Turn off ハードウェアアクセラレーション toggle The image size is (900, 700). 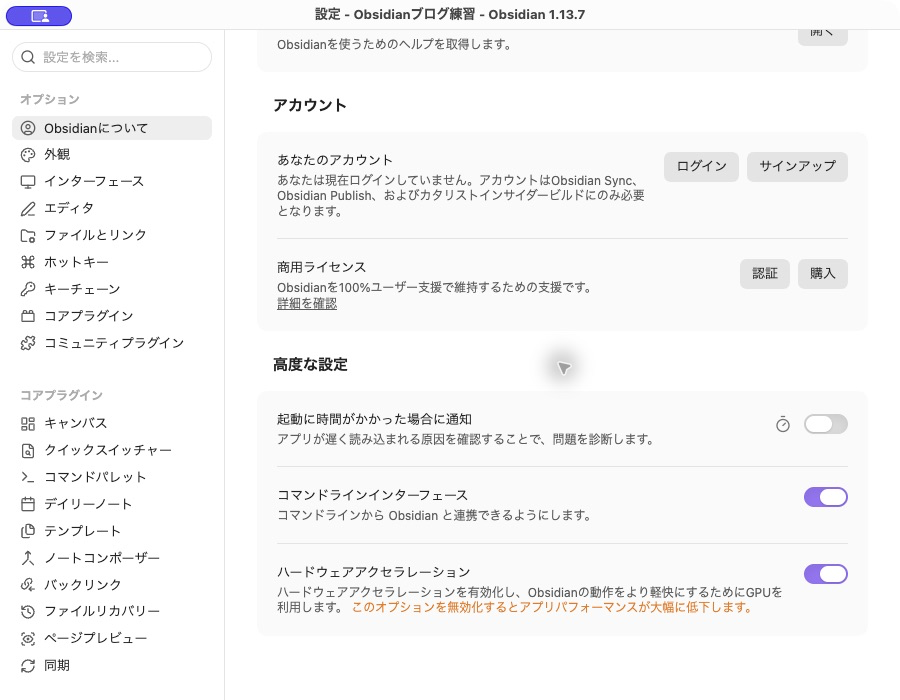pos(825,574)
